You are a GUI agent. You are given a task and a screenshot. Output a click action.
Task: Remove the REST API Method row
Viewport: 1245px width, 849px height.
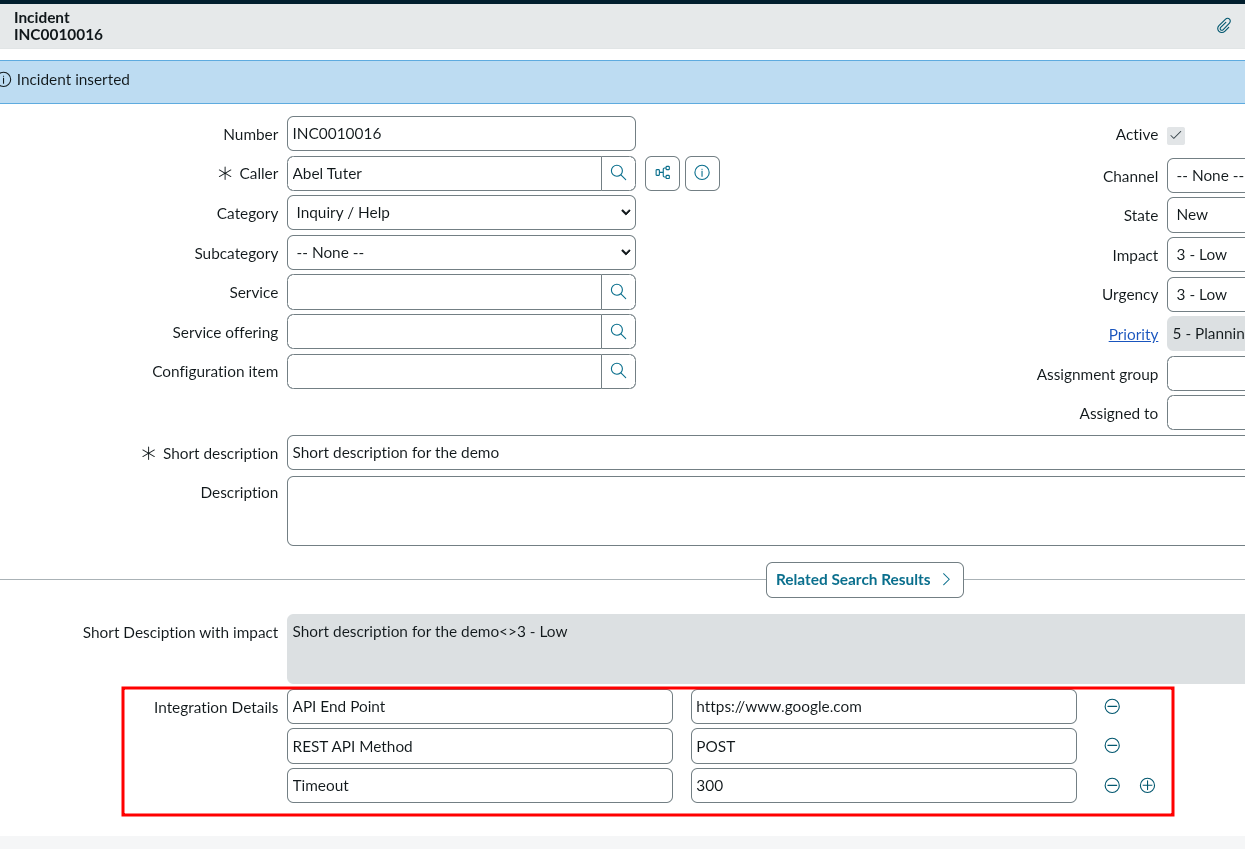click(1112, 746)
